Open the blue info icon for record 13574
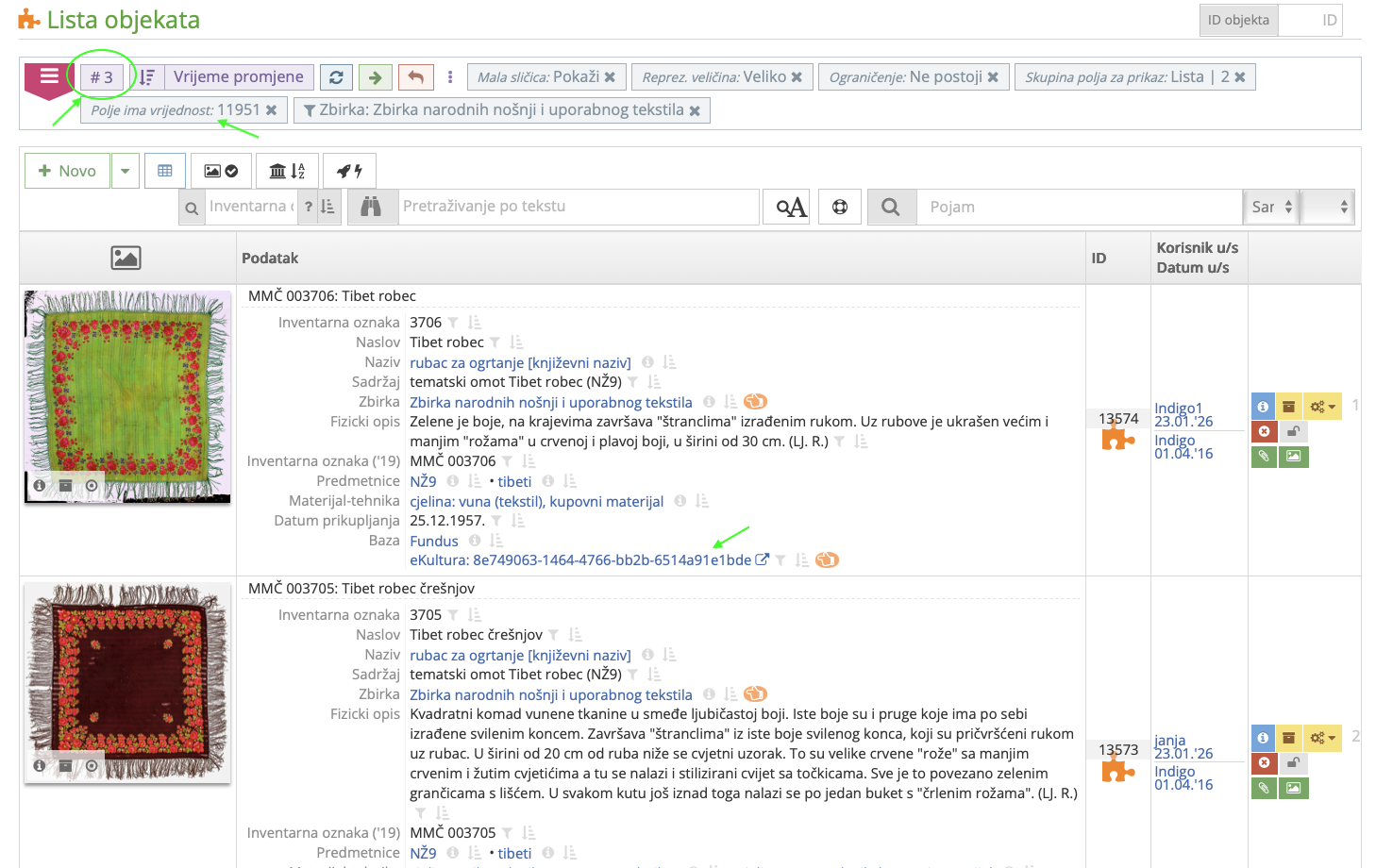Image resolution: width=1376 pixels, height=868 pixels. [x=1264, y=406]
